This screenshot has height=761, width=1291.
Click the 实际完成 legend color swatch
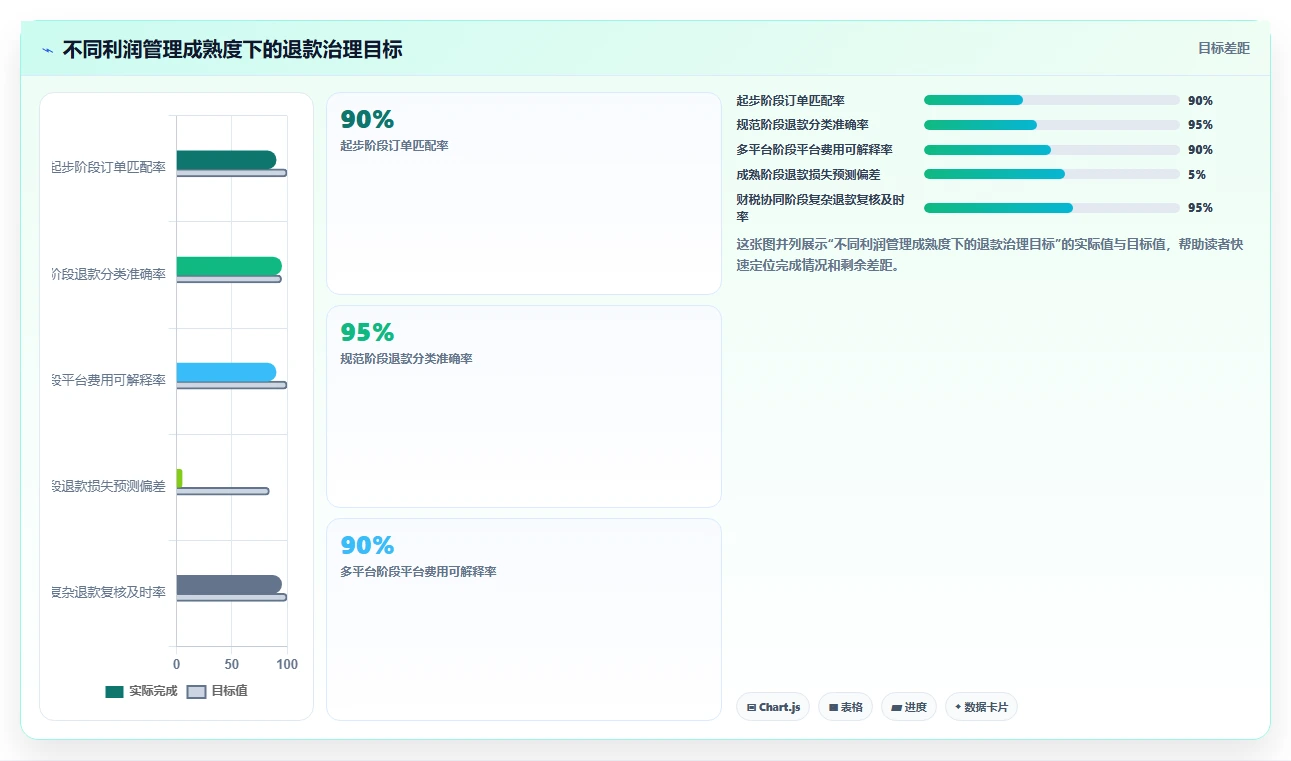point(114,691)
